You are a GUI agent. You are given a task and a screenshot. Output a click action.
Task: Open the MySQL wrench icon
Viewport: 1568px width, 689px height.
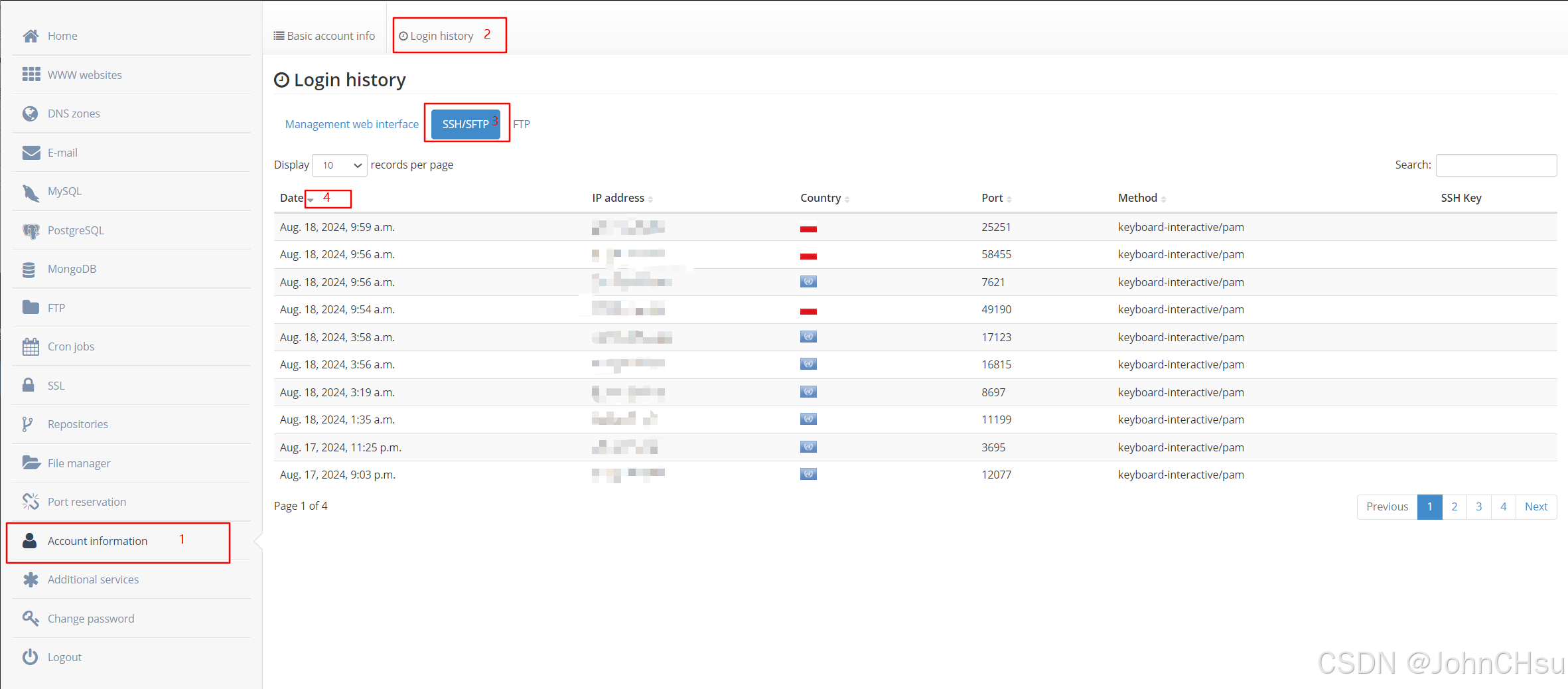(x=31, y=191)
